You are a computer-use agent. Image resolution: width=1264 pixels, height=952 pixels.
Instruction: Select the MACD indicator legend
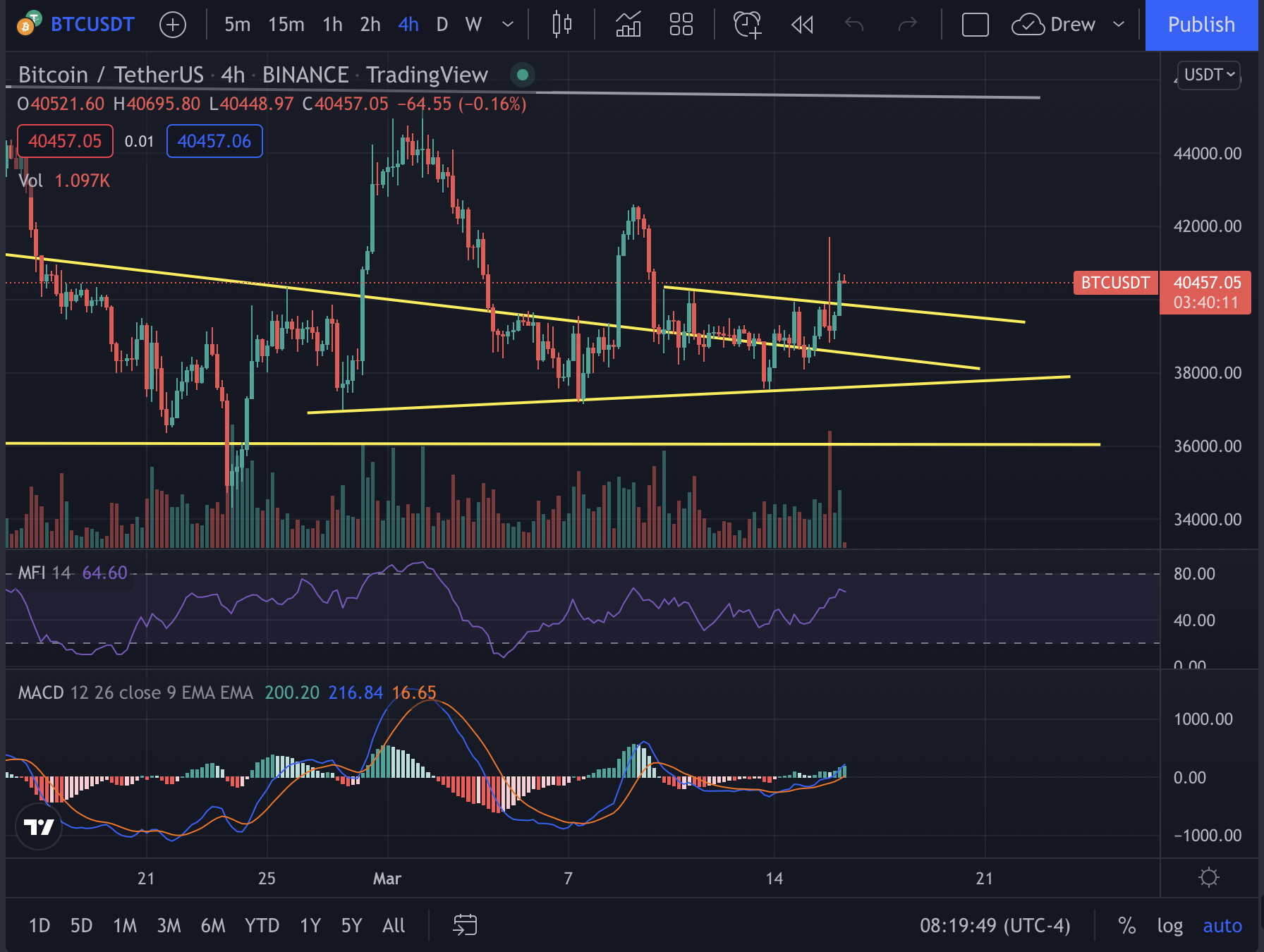click(226, 692)
